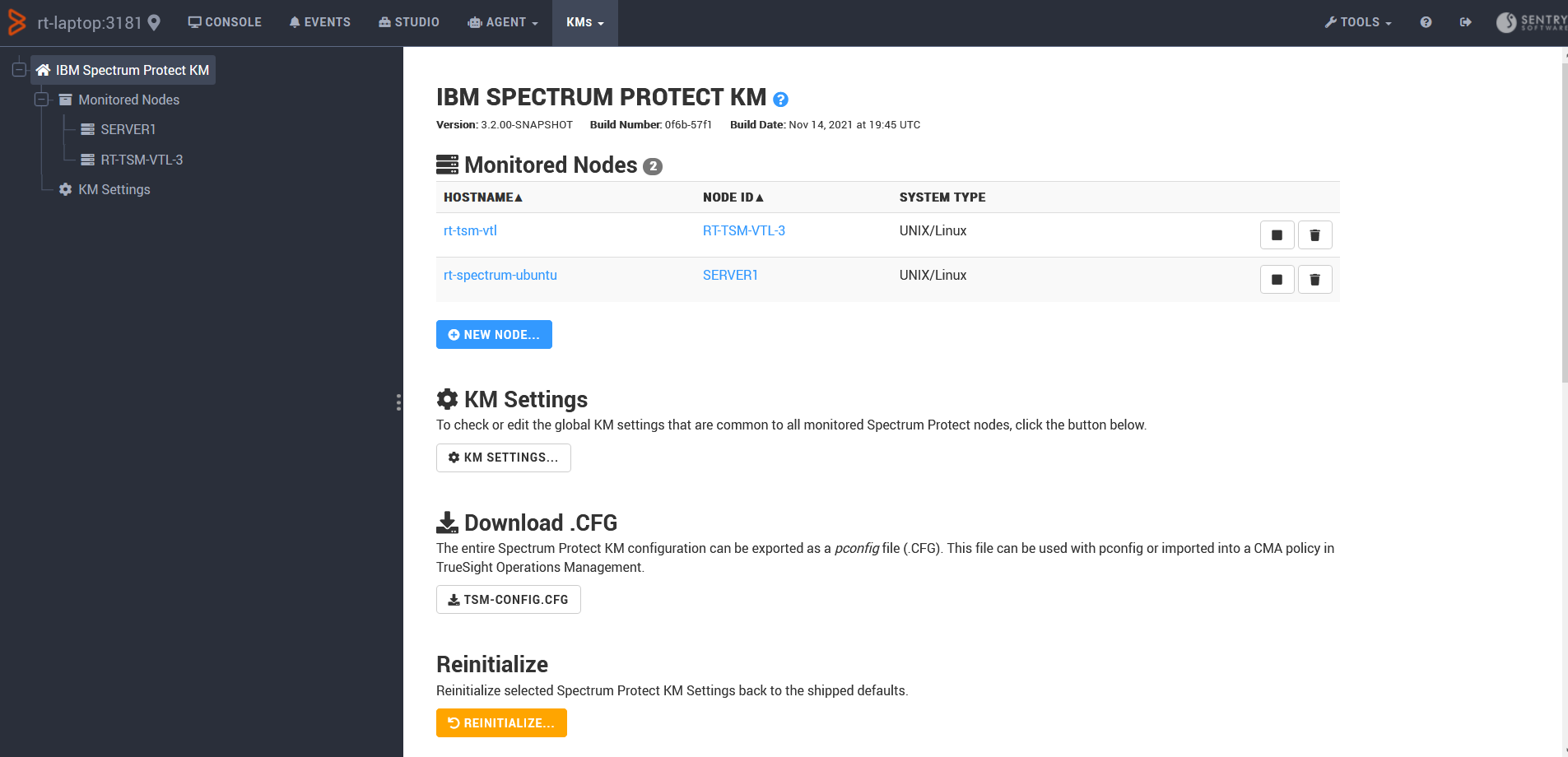The width and height of the screenshot is (1568, 757).
Task: Open the KMs dropdown menu
Action: (584, 22)
